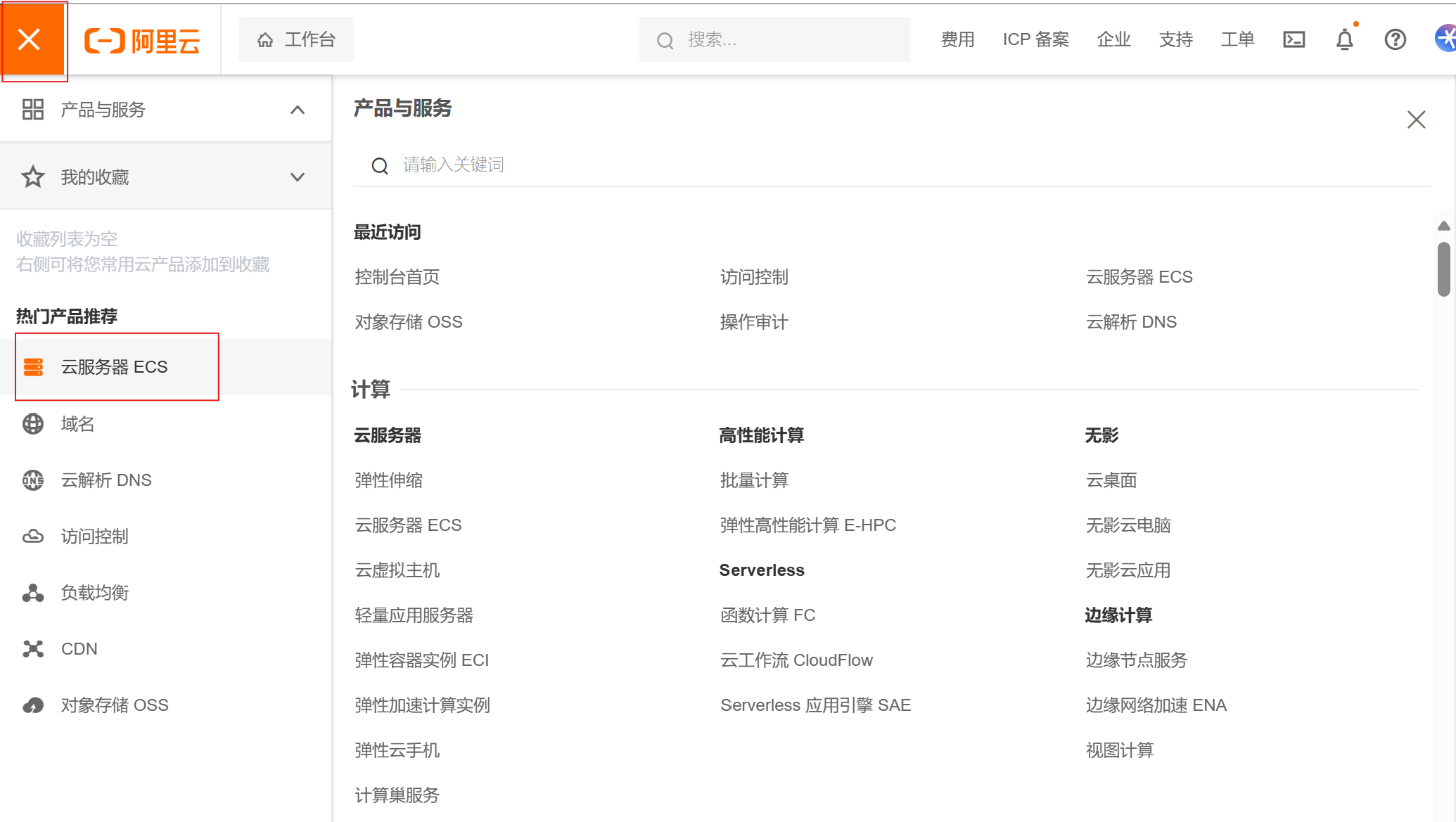The height and width of the screenshot is (822, 1456).
Task: Click the help question mark icon
Action: [1395, 40]
